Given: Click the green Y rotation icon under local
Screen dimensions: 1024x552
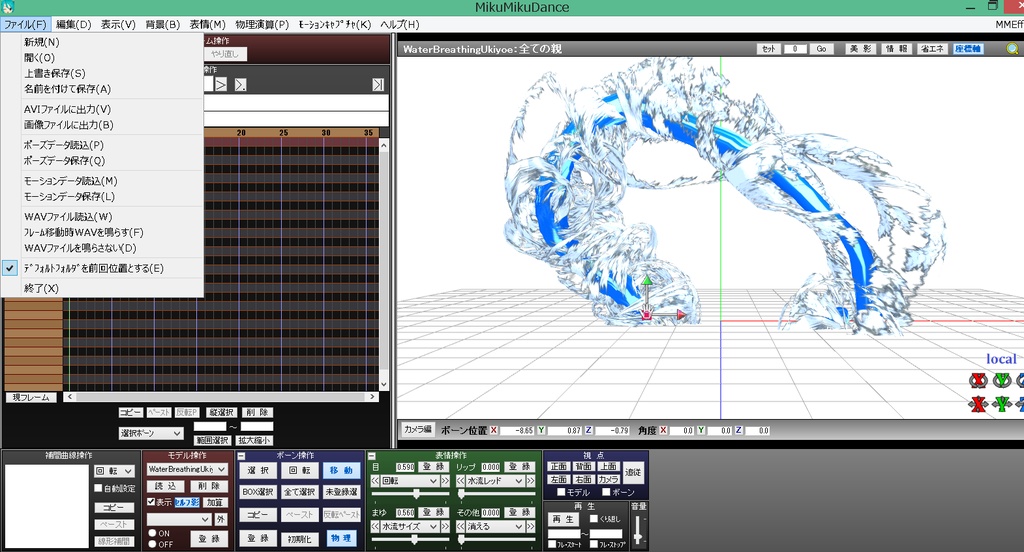Looking at the screenshot, I should (1002, 380).
